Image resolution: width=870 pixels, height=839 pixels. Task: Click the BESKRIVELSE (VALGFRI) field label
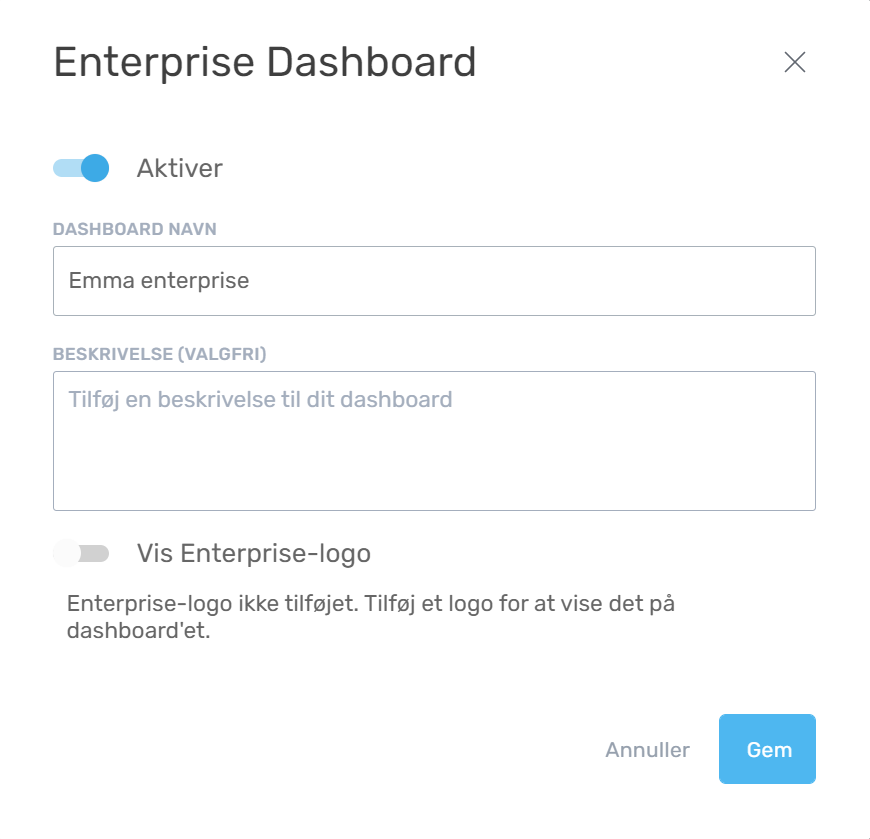[x=159, y=354]
